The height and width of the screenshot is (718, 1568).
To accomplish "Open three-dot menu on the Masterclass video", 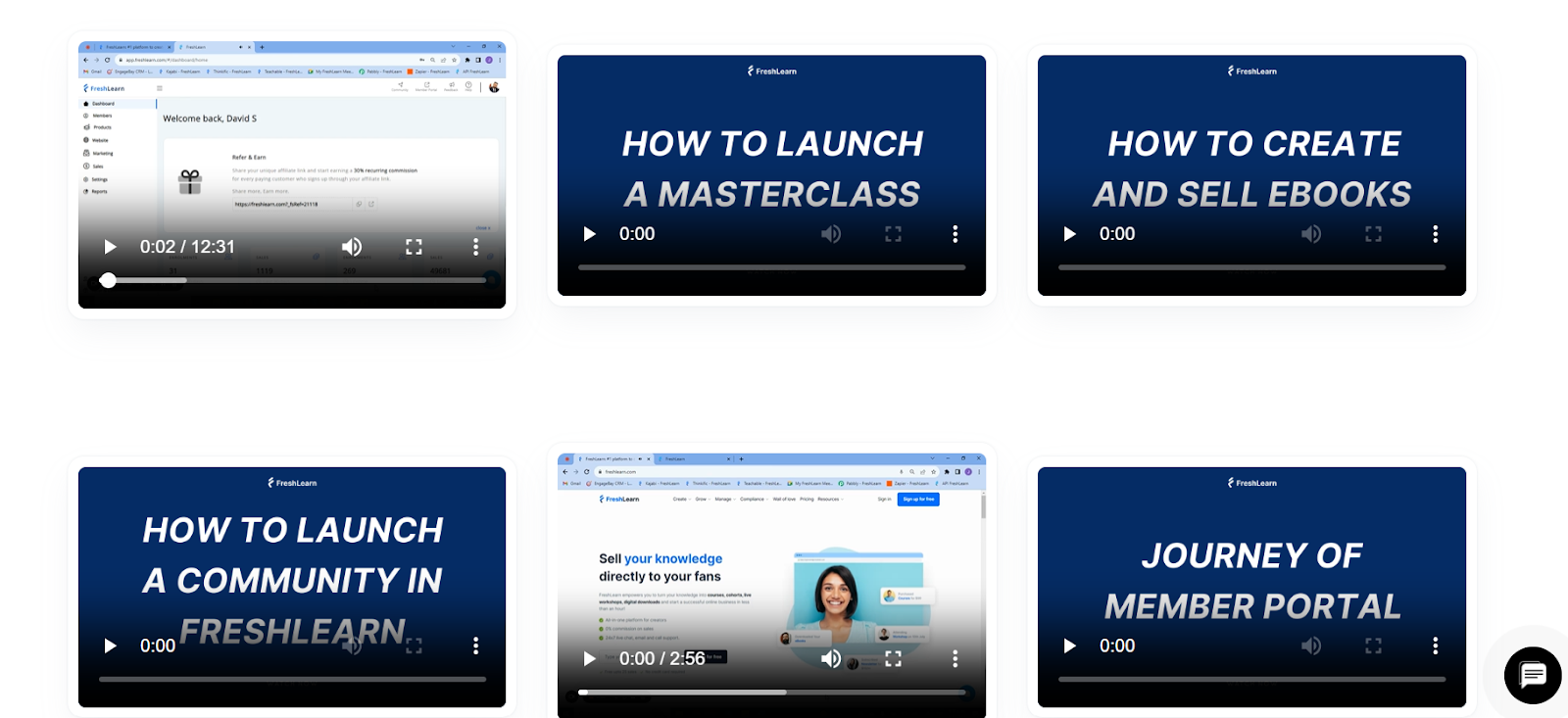I will [955, 234].
